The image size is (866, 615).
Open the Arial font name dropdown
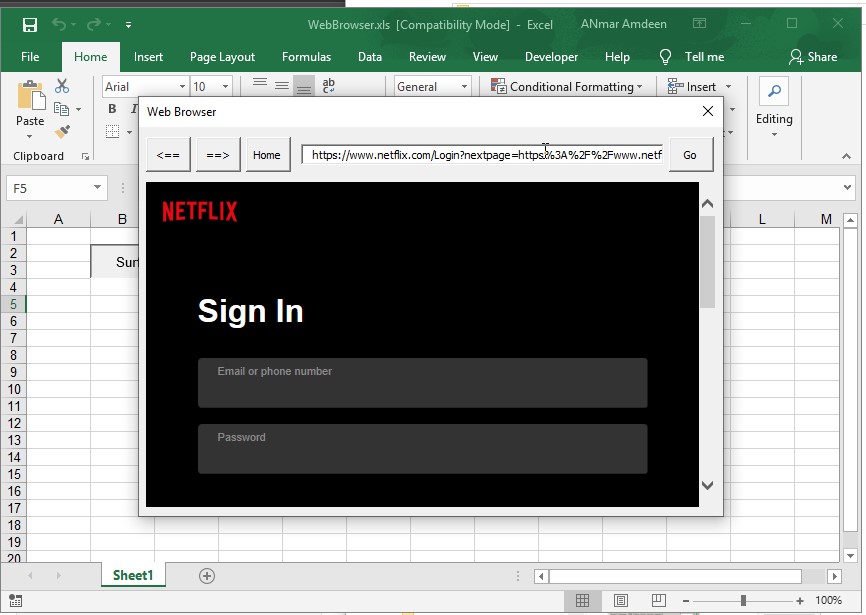point(182,87)
